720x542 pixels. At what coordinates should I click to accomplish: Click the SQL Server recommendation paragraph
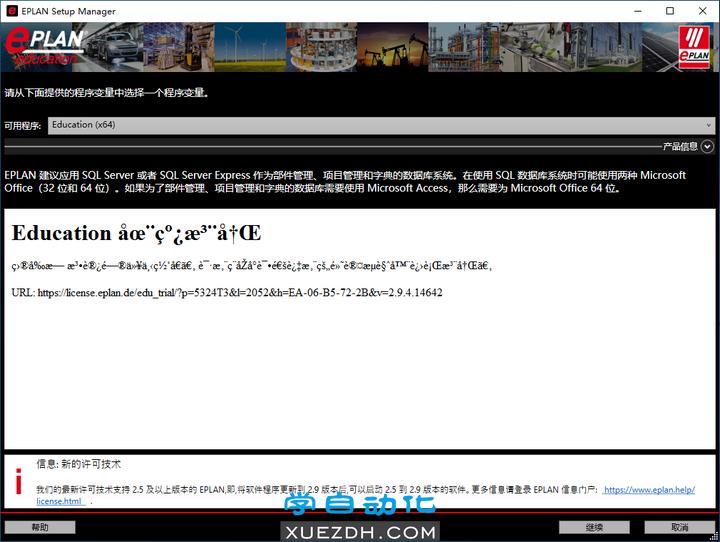pos(345,181)
